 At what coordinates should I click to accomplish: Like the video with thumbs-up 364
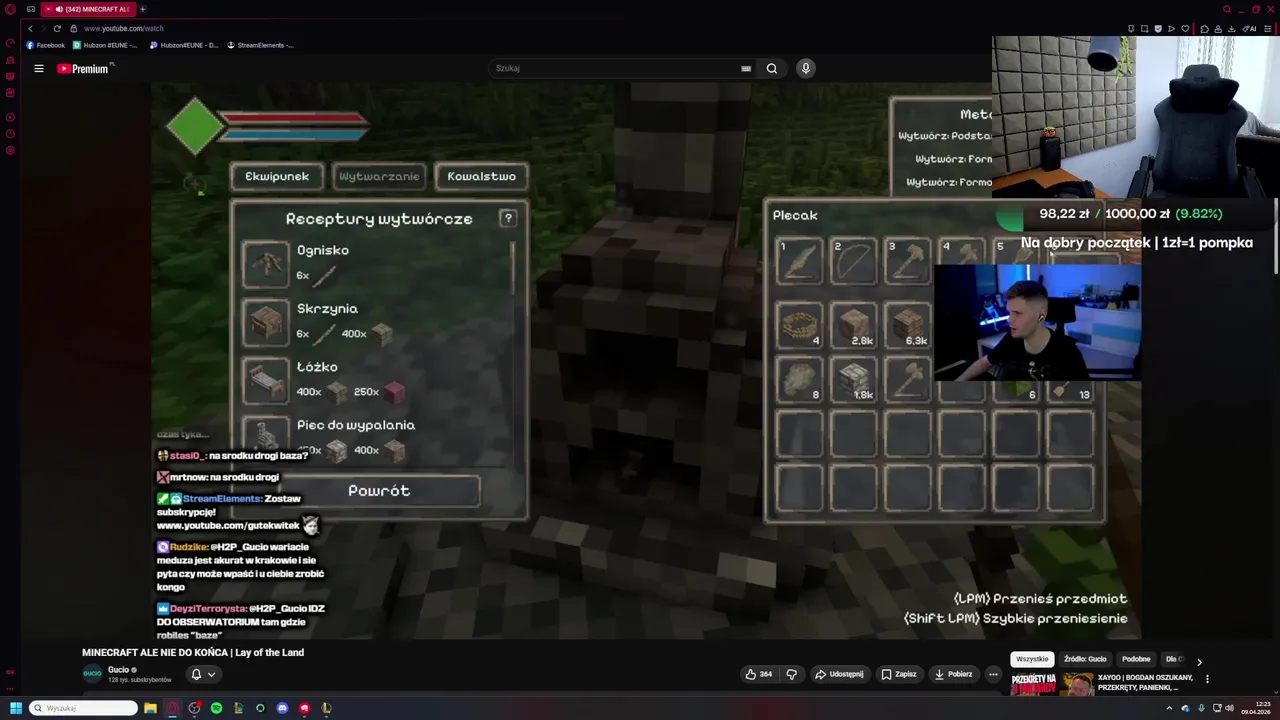click(759, 674)
